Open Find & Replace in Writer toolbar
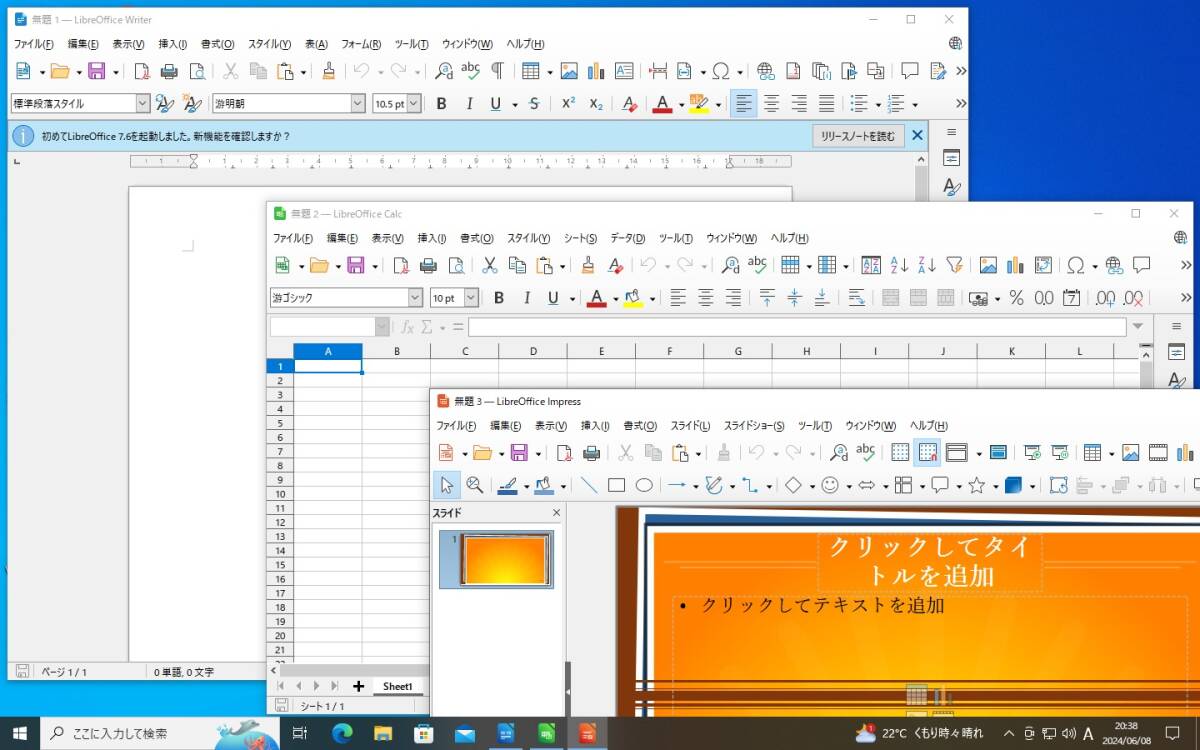This screenshot has width=1200, height=750. [443, 71]
